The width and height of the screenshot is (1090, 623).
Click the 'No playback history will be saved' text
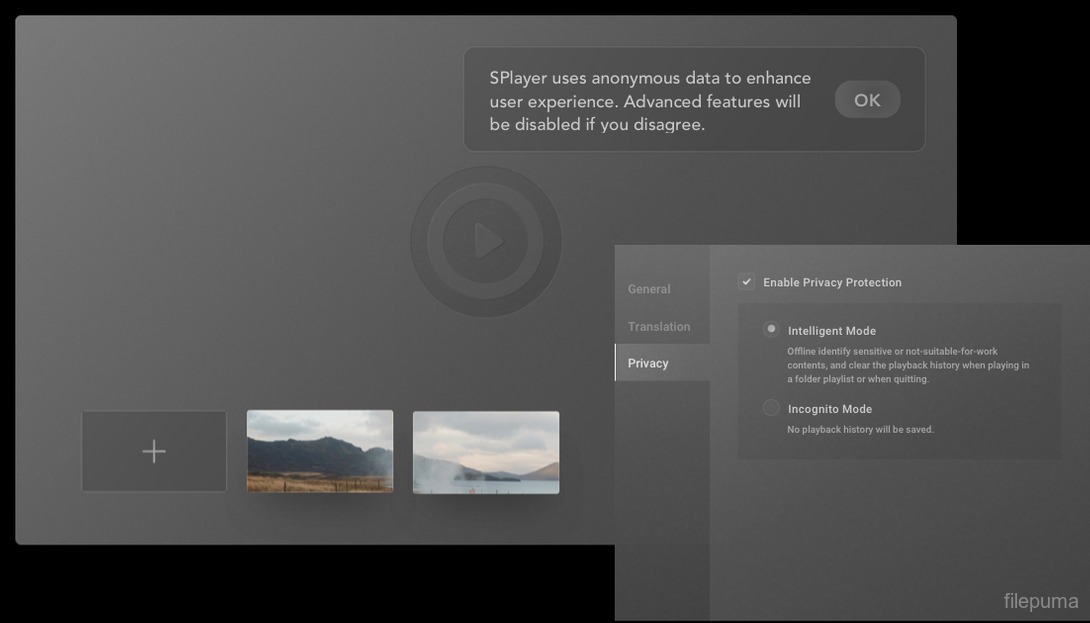(x=860, y=429)
